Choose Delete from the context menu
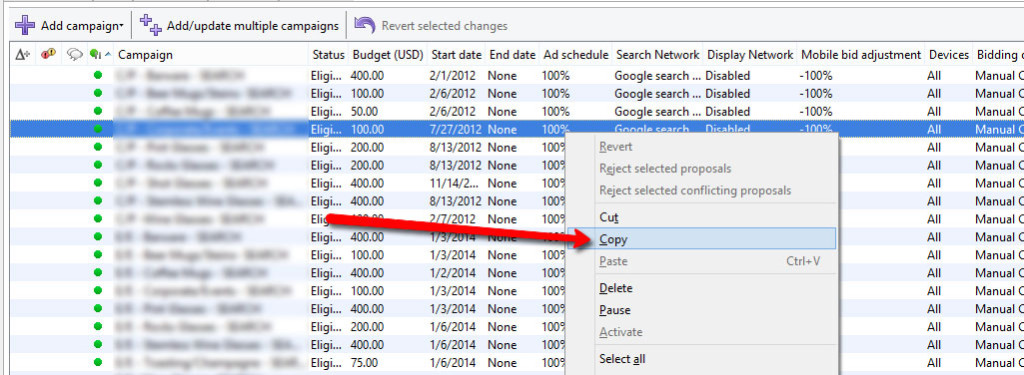 (702, 288)
